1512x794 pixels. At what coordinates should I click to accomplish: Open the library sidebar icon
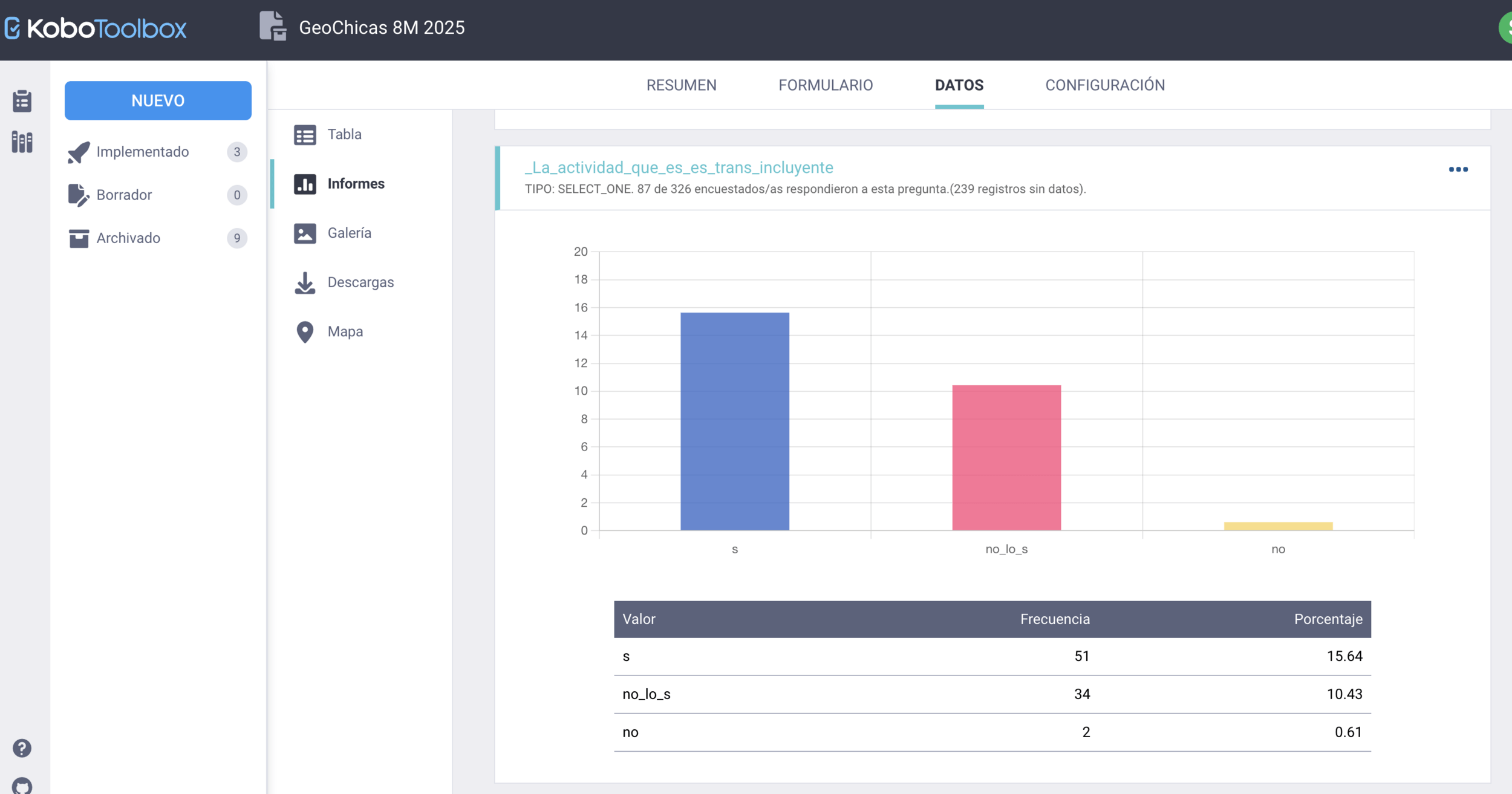(22, 142)
